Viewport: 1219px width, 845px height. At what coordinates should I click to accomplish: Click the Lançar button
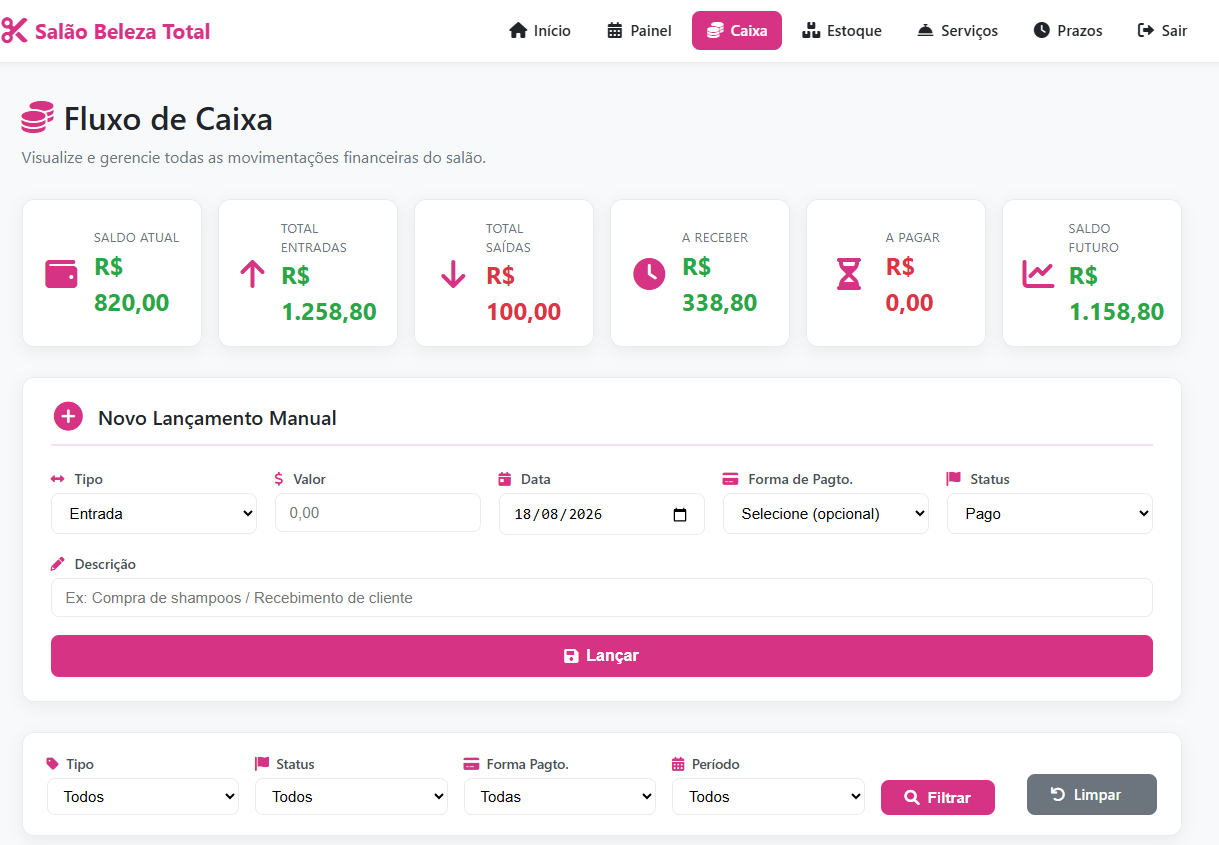point(602,656)
